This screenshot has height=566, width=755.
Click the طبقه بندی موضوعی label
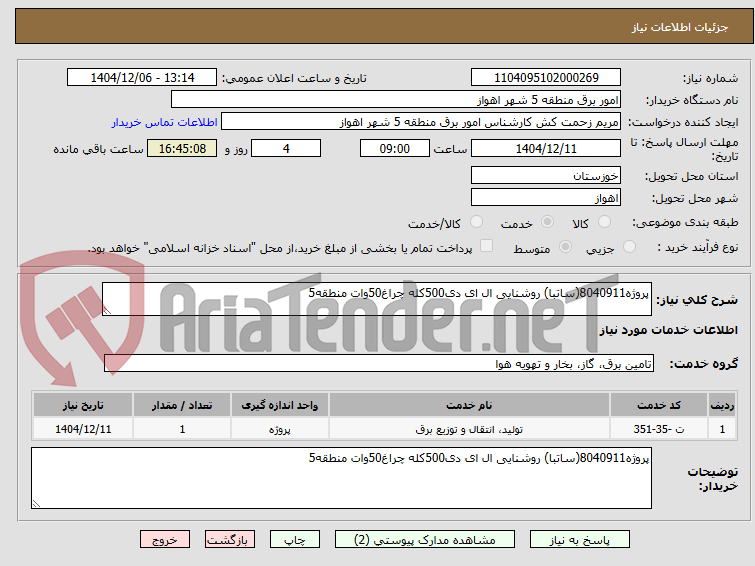[685, 223]
